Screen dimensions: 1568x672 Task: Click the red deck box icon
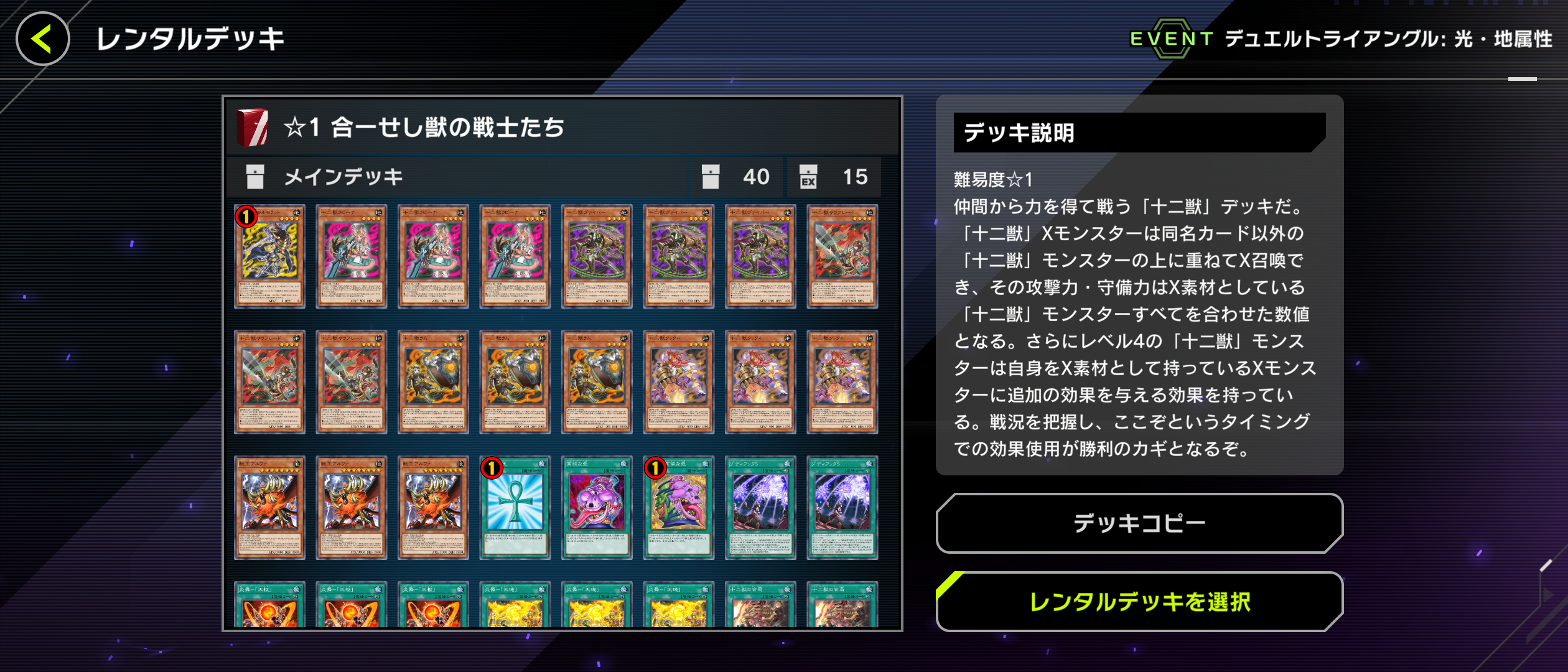click(253, 127)
